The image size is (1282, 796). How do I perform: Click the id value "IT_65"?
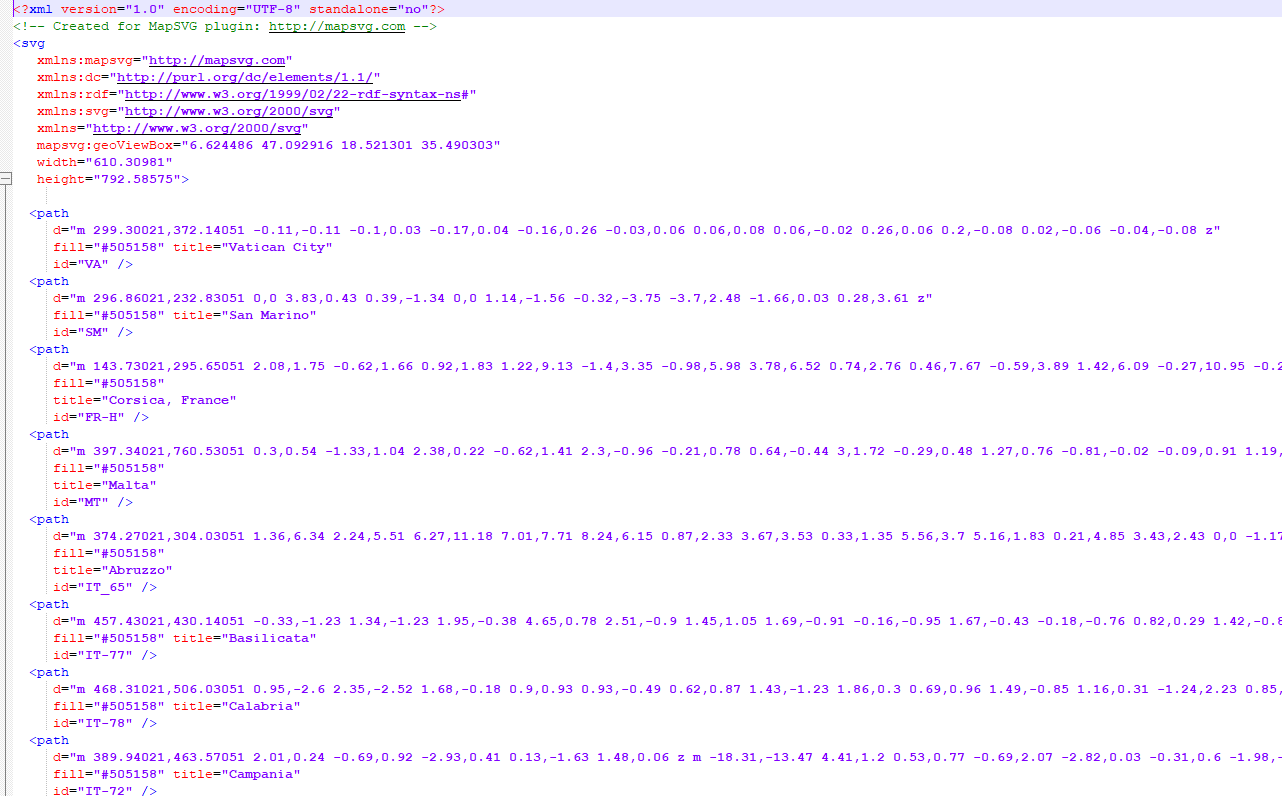click(105, 587)
